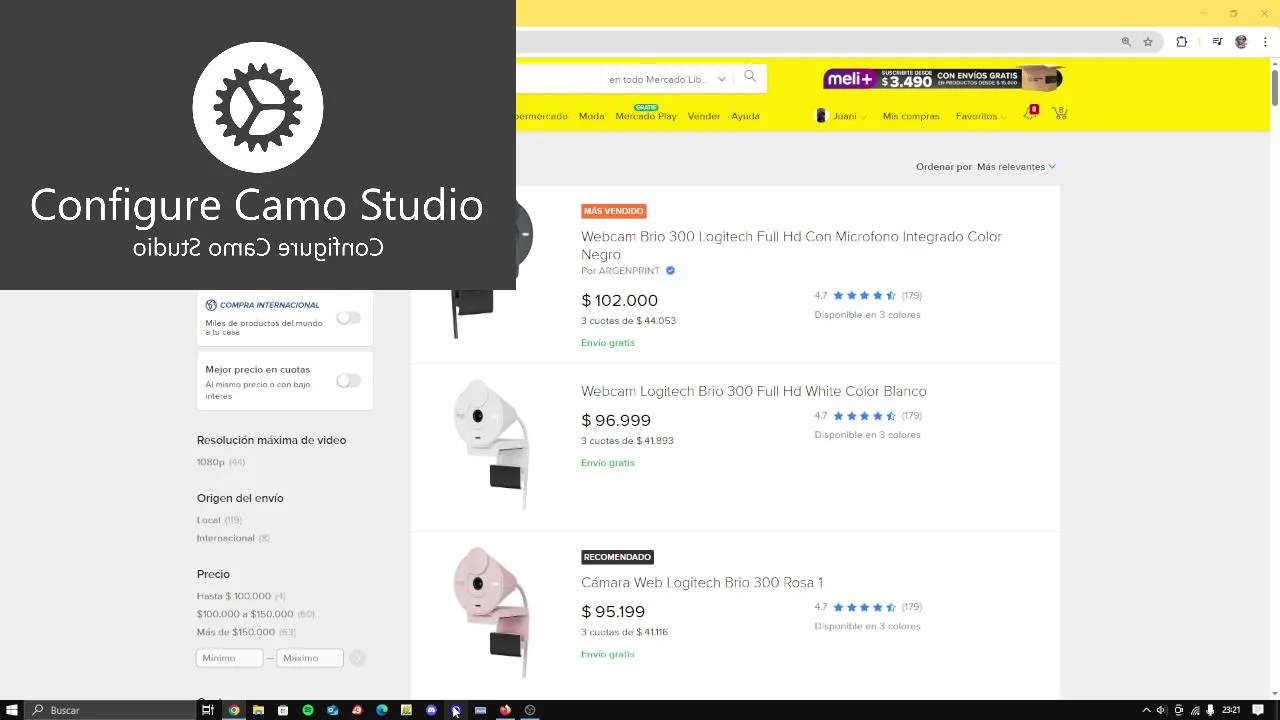1280x720 pixels.
Task: Launch Spotify from the taskbar
Action: click(308, 710)
